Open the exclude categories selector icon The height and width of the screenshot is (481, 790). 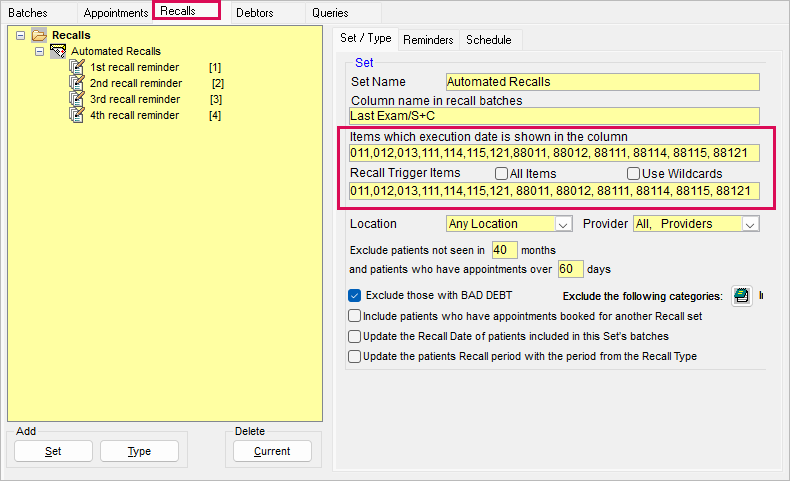click(741, 296)
